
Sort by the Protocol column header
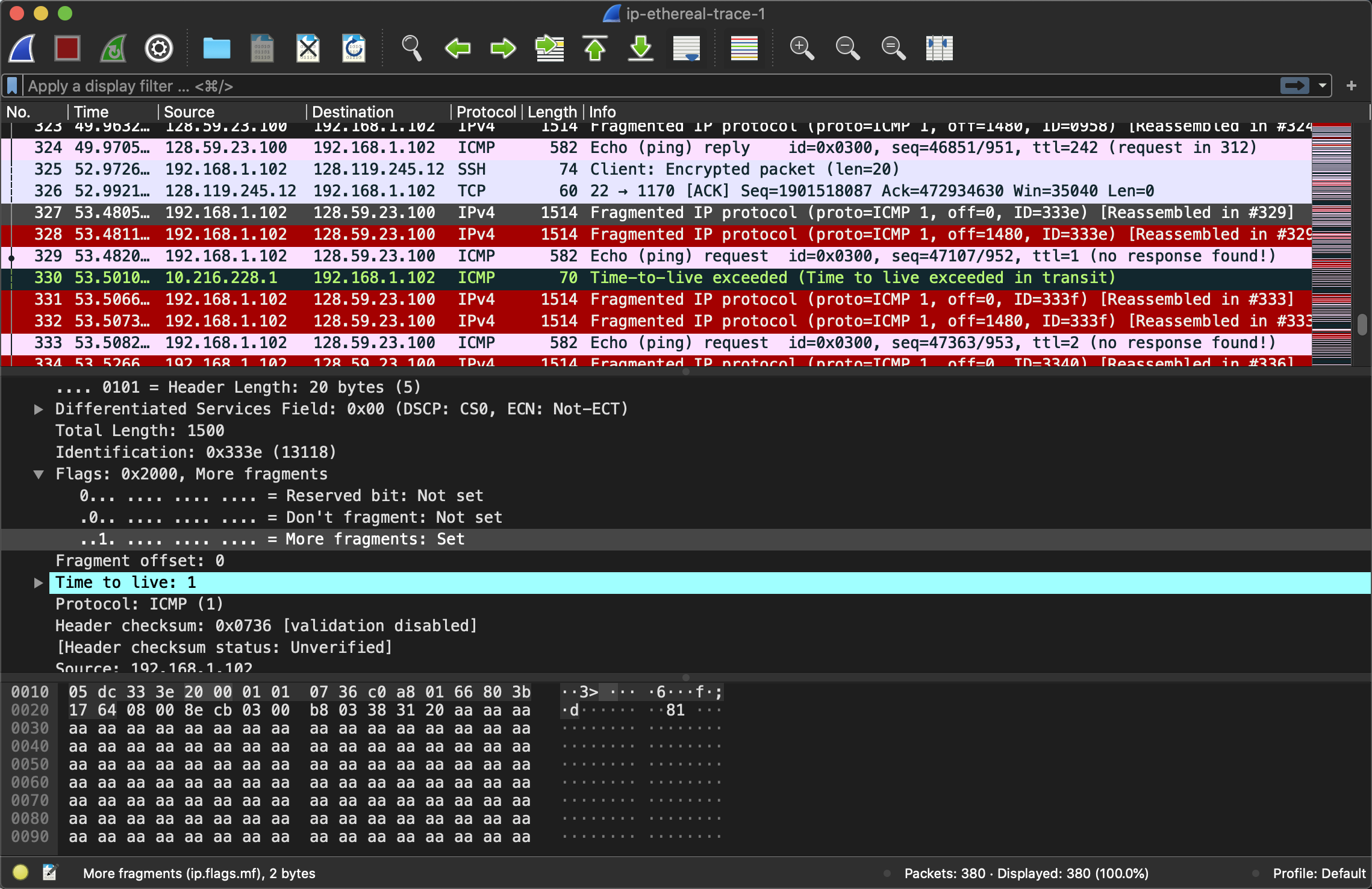[x=485, y=112]
